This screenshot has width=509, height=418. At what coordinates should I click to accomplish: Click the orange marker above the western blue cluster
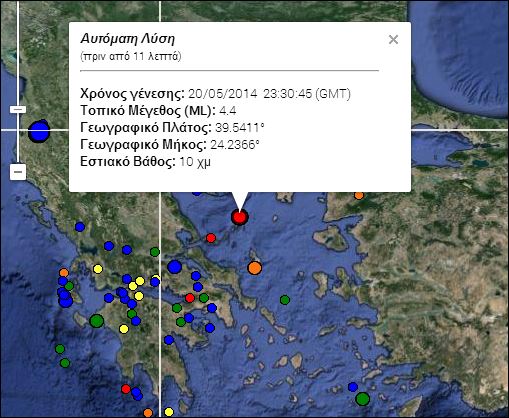[64, 273]
